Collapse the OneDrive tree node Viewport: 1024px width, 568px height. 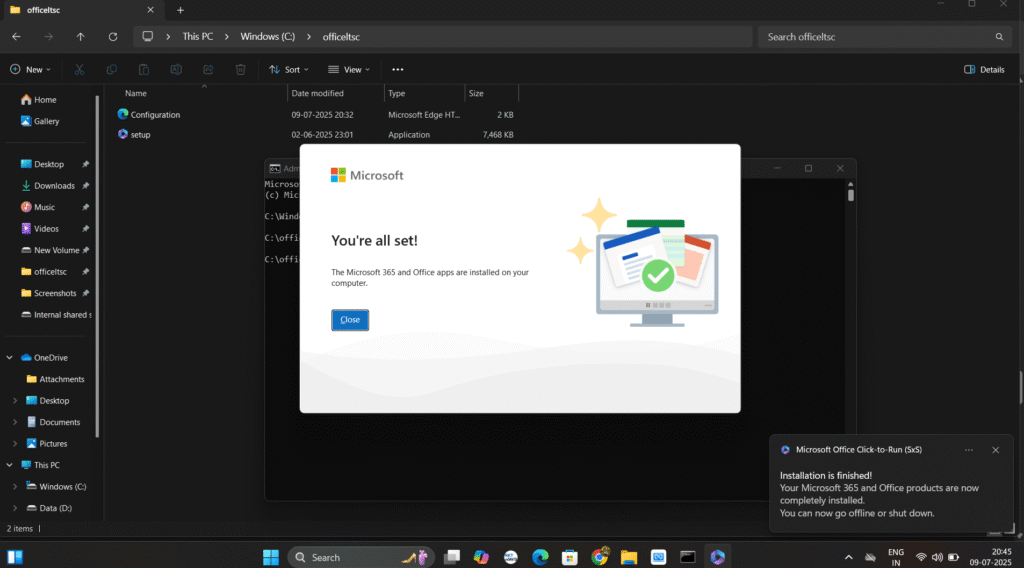tap(9, 358)
